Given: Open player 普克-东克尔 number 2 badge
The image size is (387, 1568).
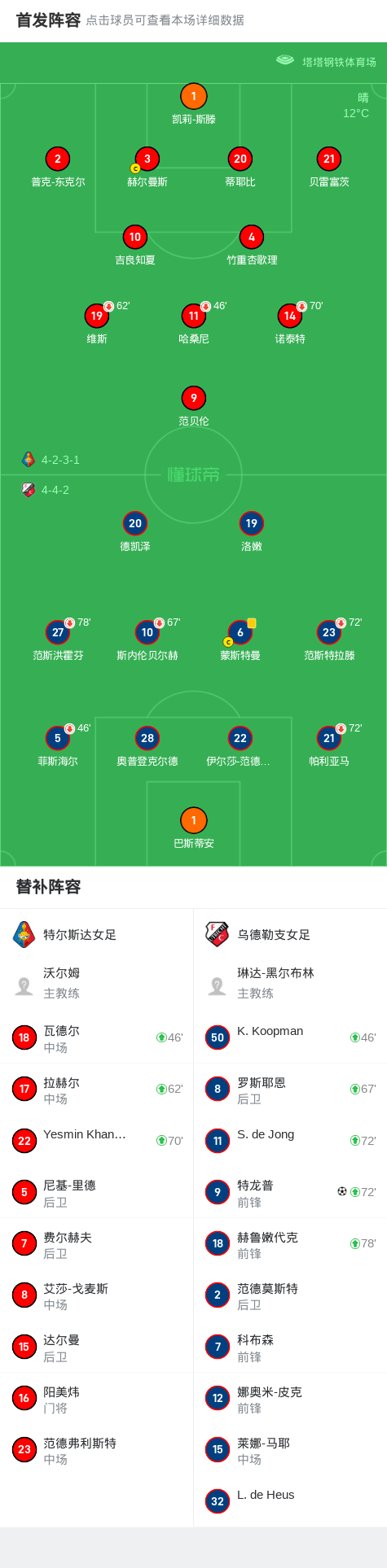Looking at the screenshot, I should [x=57, y=159].
